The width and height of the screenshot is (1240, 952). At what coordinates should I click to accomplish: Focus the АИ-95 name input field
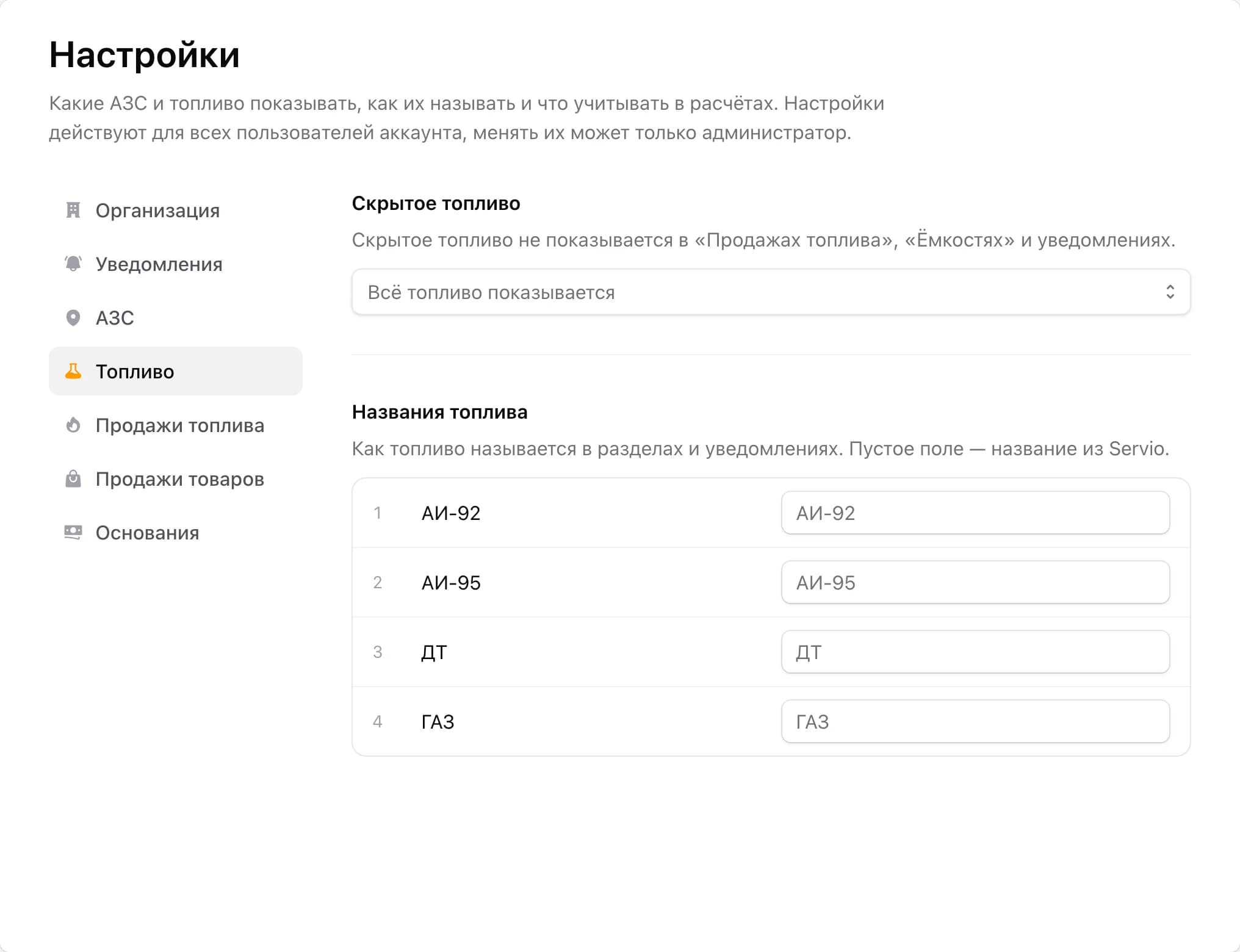coord(975,583)
